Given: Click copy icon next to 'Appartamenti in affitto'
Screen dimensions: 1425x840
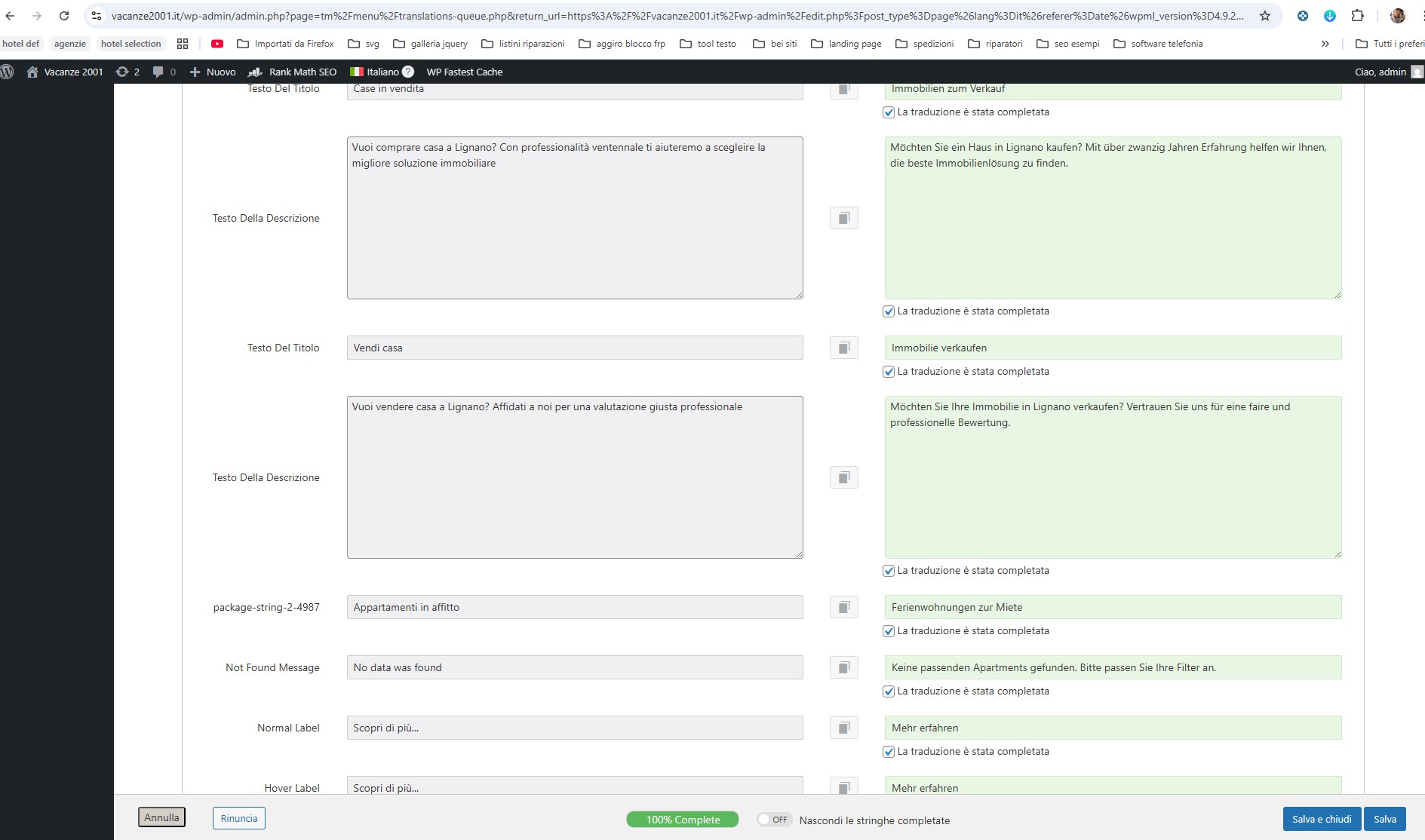Looking at the screenshot, I should (843, 607).
